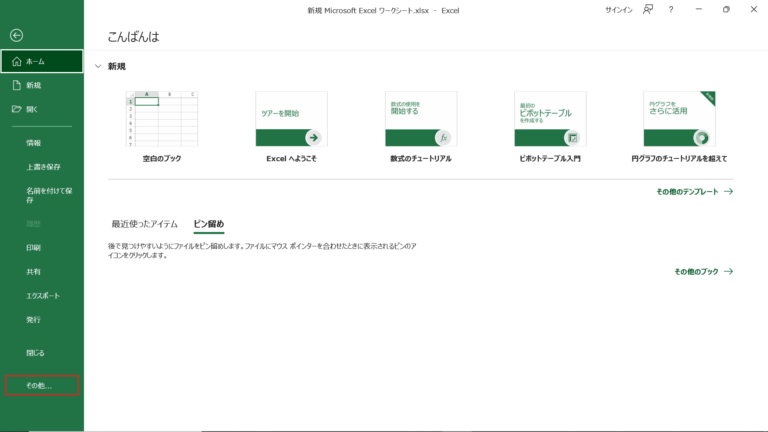Open the その他のテンプレート link
Image resolution: width=768 pixels, height=432 pixels.
click(694, 191)
